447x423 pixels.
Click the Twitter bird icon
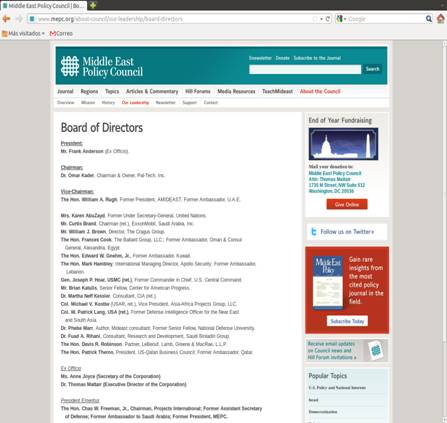click(x=313, y=232)
